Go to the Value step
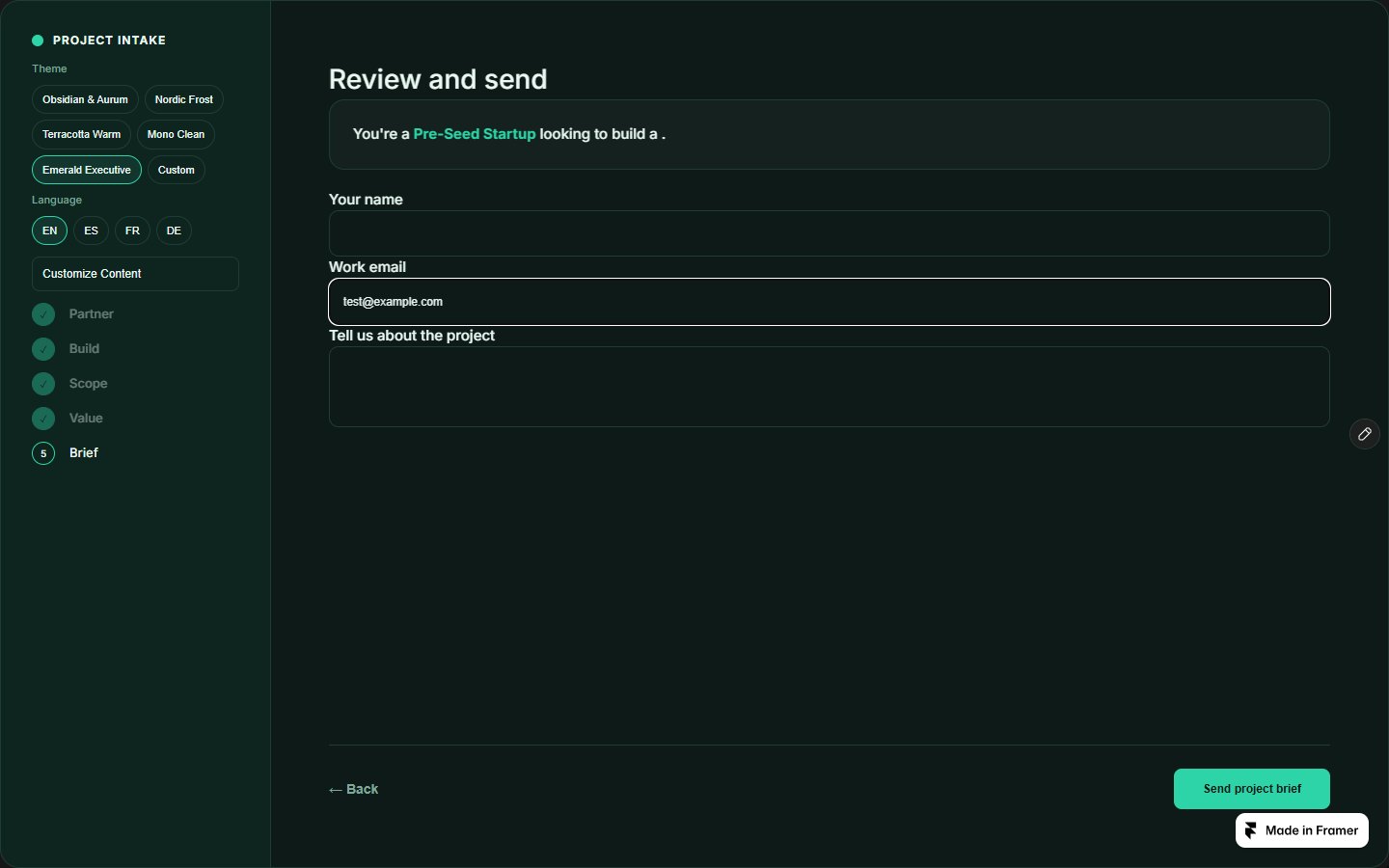Image resolution: width=1389 pixels, height=868 pixels. tap(86, 419)
